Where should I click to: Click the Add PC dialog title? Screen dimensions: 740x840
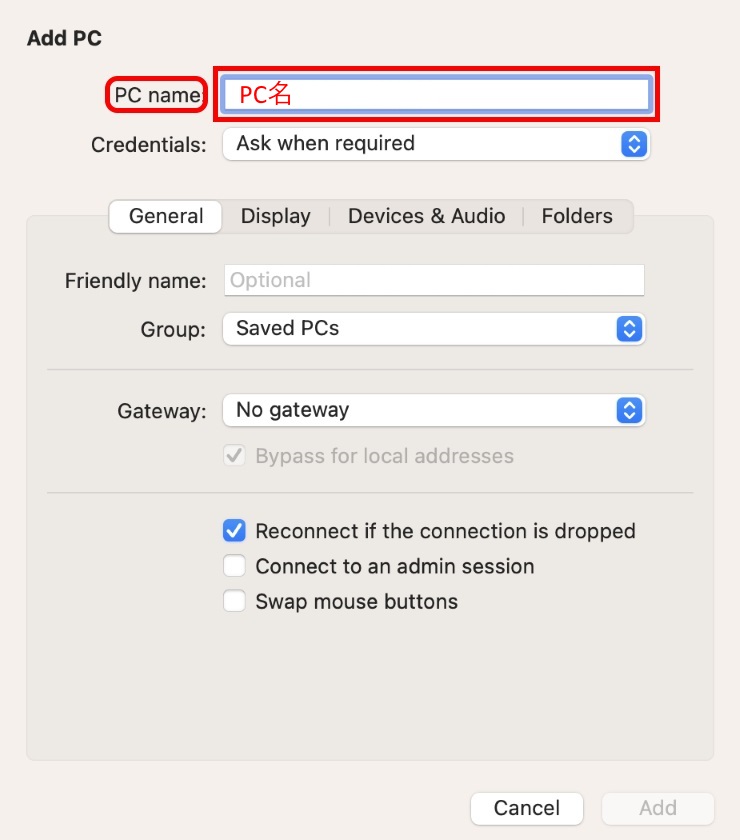pos(65,39)
